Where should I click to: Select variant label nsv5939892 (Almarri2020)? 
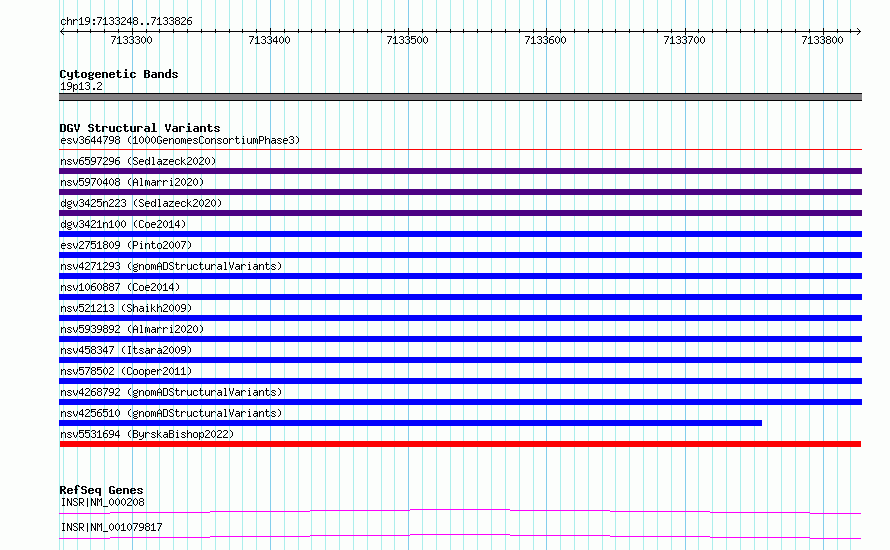tap(132, 329)
